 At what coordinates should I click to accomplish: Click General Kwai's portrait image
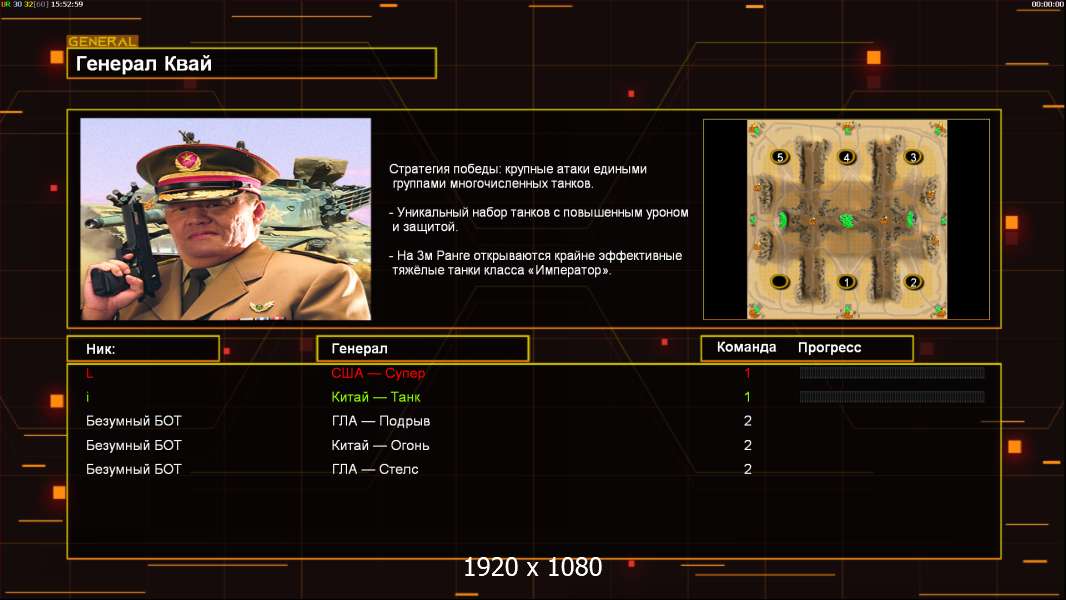[x=226, y=219]
